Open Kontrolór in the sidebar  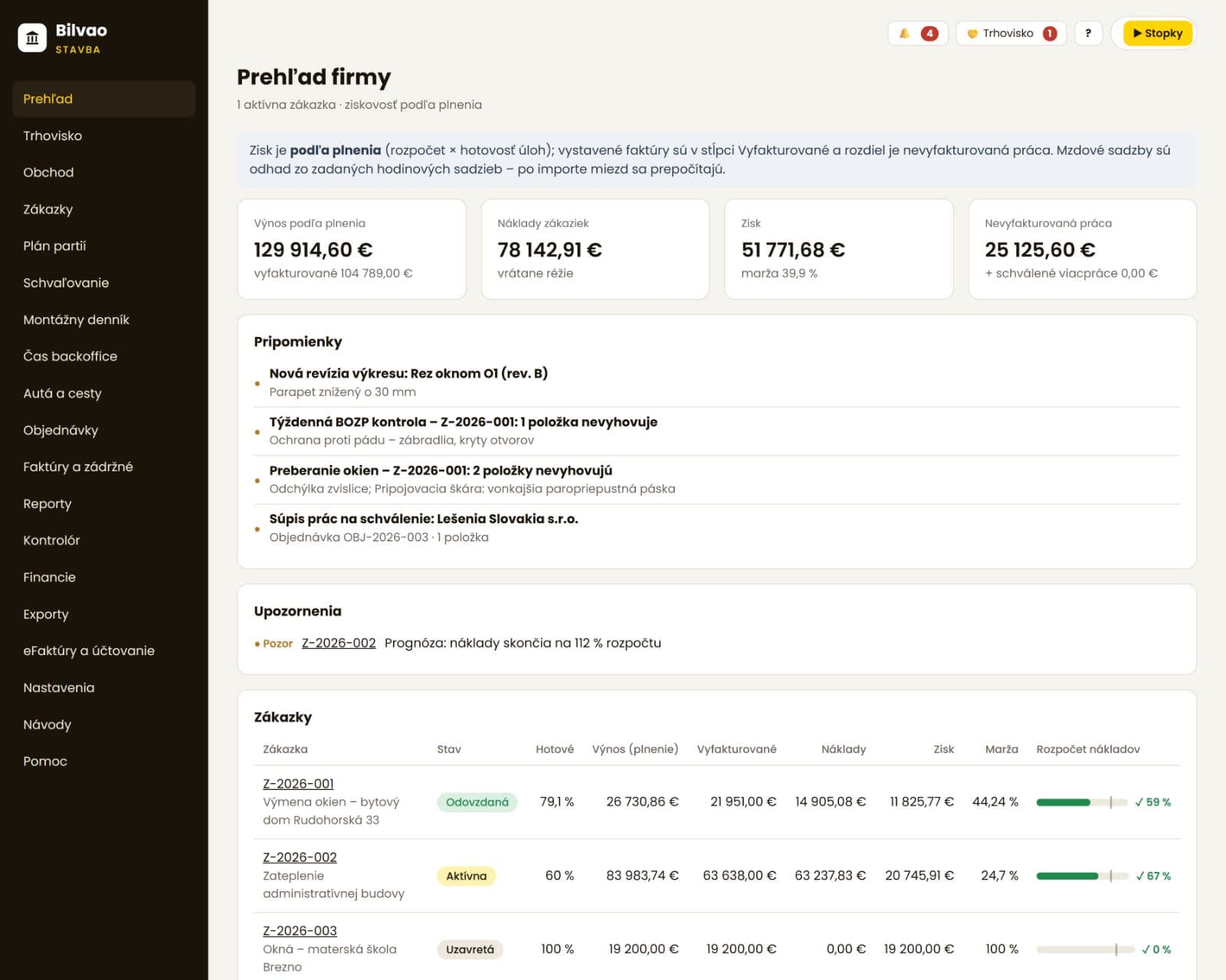point(103,540)
